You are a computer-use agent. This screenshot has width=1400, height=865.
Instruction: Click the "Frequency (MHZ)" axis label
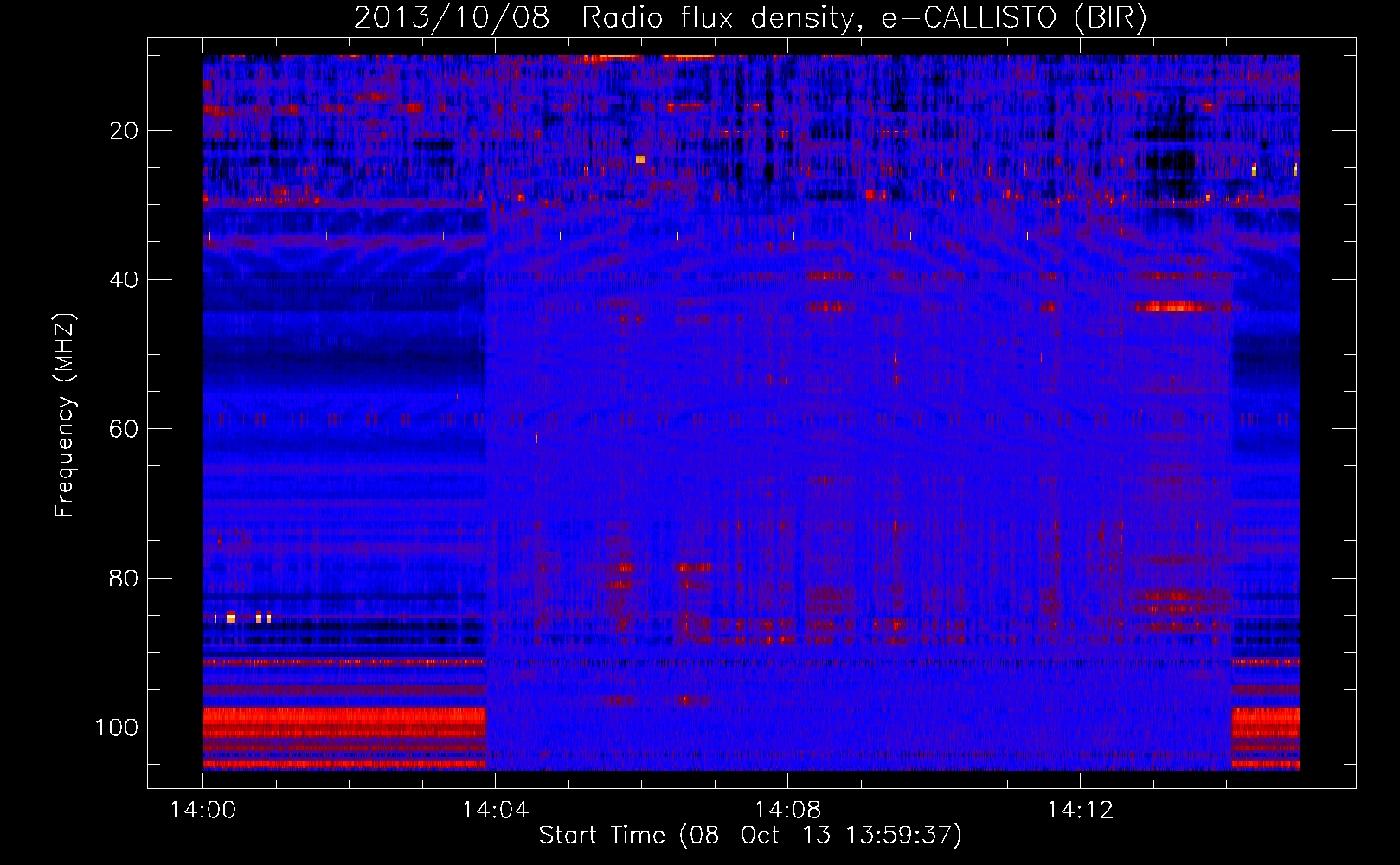click(x=65, y=414)
